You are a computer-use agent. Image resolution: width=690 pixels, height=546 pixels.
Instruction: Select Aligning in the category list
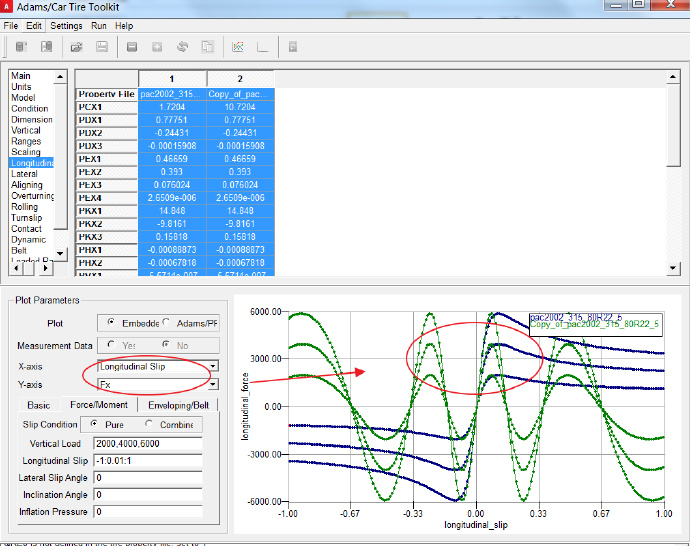point(27,185)
